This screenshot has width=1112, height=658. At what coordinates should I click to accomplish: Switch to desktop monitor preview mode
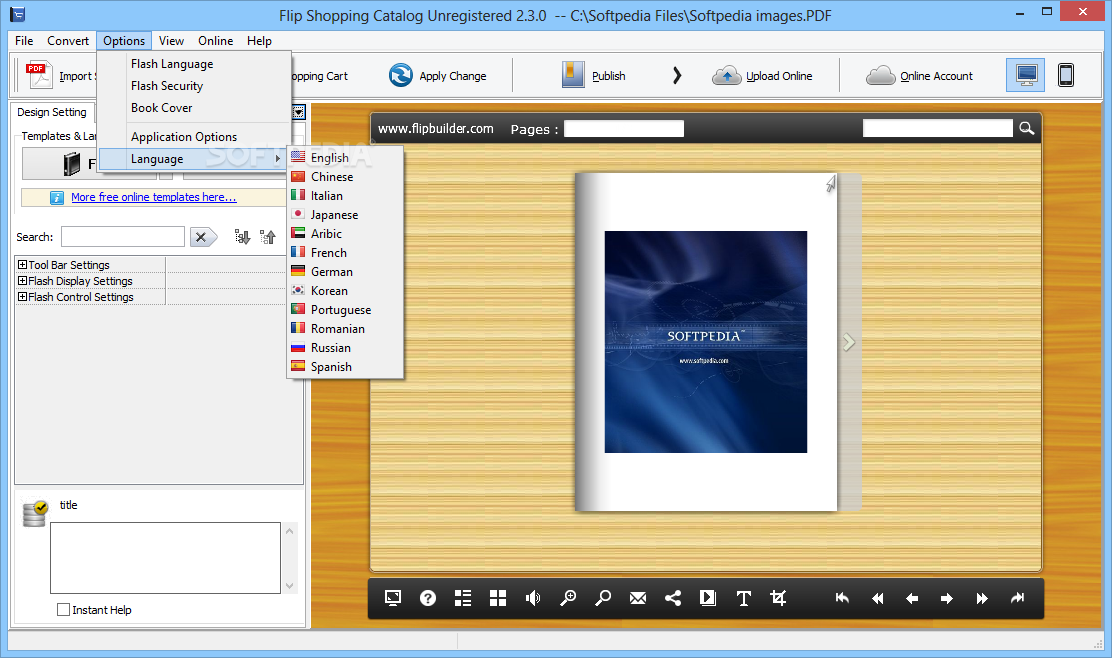coord(1025,74)
